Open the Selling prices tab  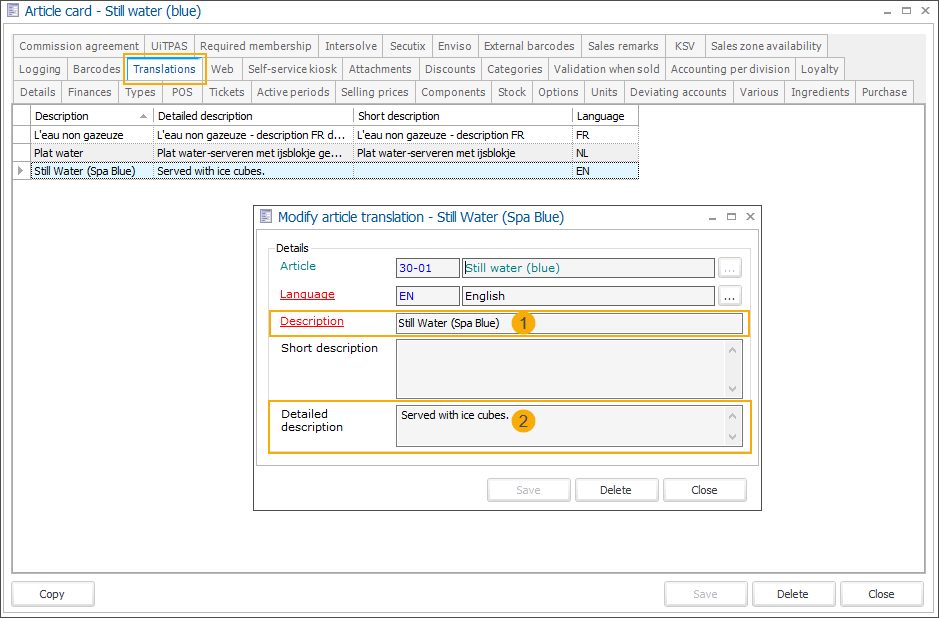coord(374,92)
